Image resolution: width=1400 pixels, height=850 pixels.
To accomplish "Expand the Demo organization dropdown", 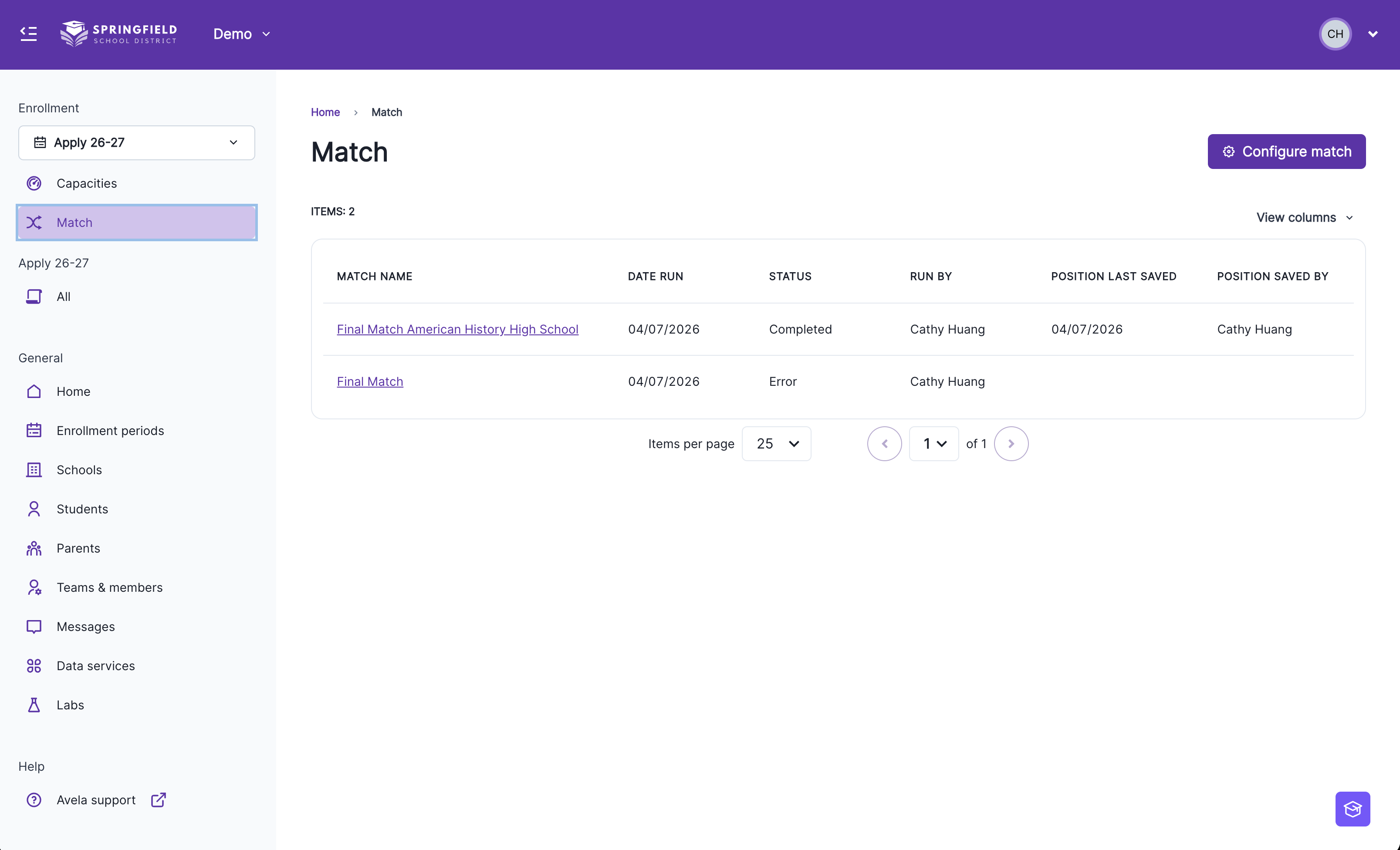I will point(241,34).
